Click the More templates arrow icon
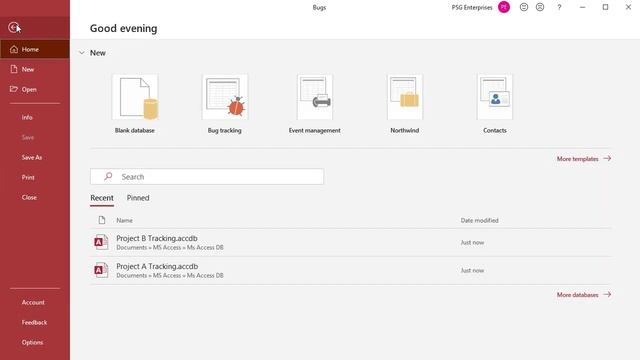This screenshot has height=360, width=640. [607, 158]
